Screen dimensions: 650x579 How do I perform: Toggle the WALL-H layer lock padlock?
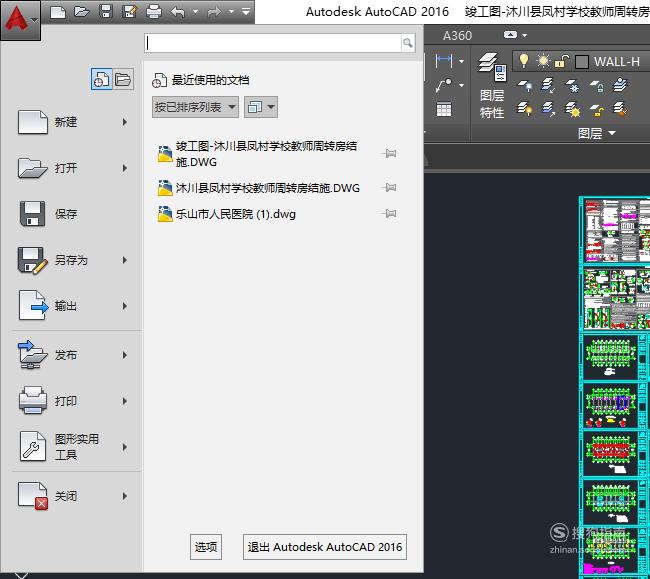coord(561,61)
